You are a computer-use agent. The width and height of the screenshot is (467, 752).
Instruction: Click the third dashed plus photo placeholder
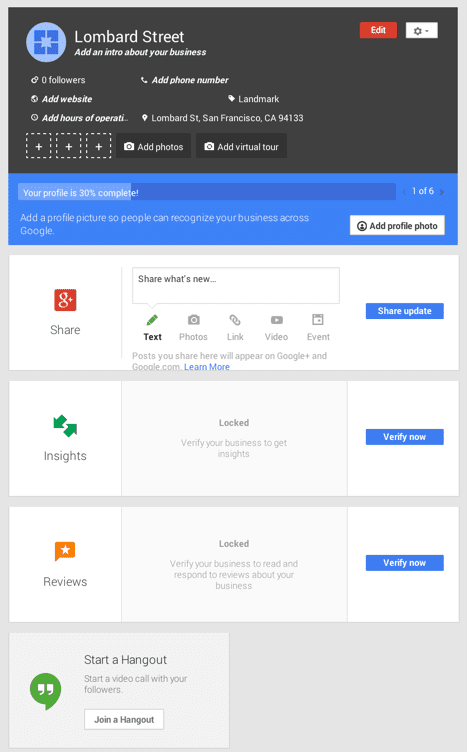[99, 146]
